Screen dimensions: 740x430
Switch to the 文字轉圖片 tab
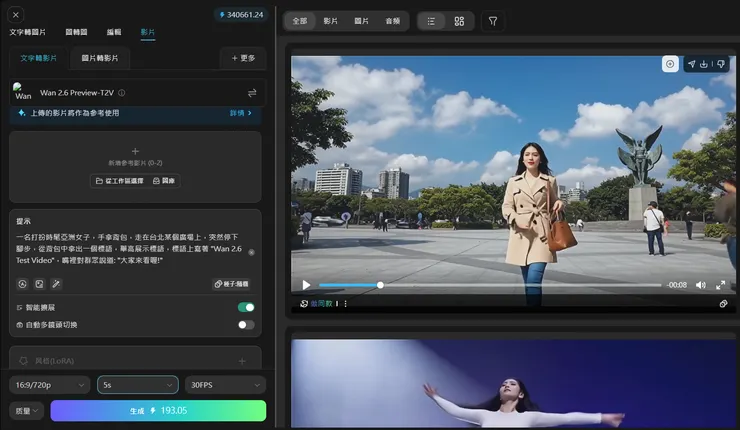(27, 32)
